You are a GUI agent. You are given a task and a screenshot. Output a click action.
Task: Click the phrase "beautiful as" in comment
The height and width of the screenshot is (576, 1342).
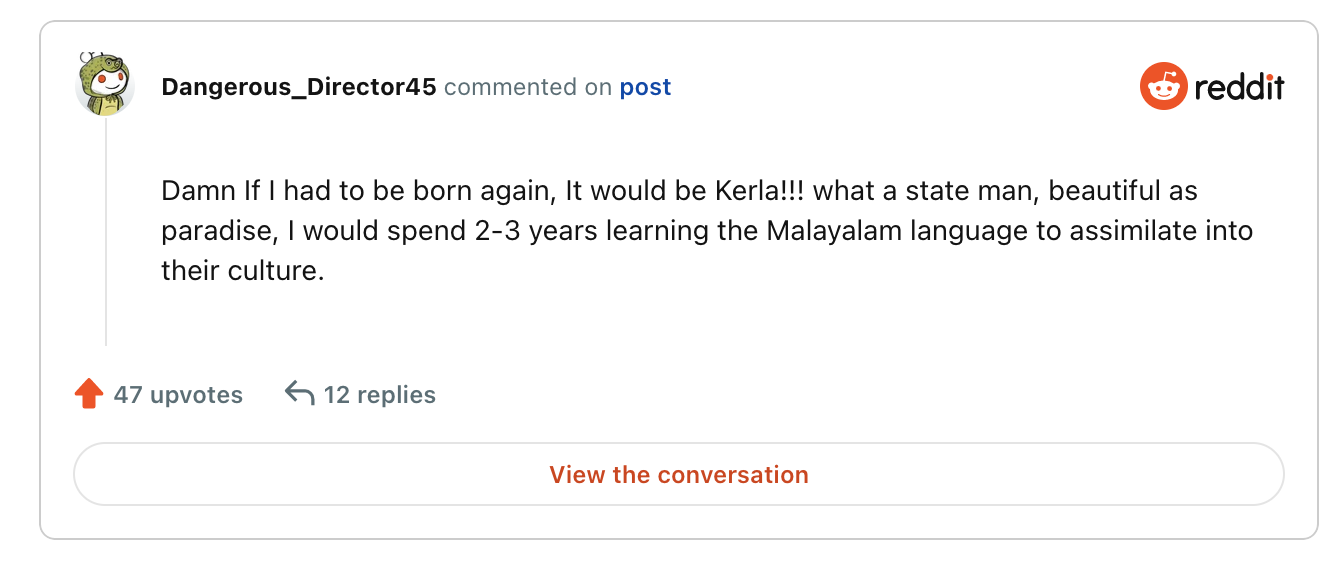(1123, 190)
